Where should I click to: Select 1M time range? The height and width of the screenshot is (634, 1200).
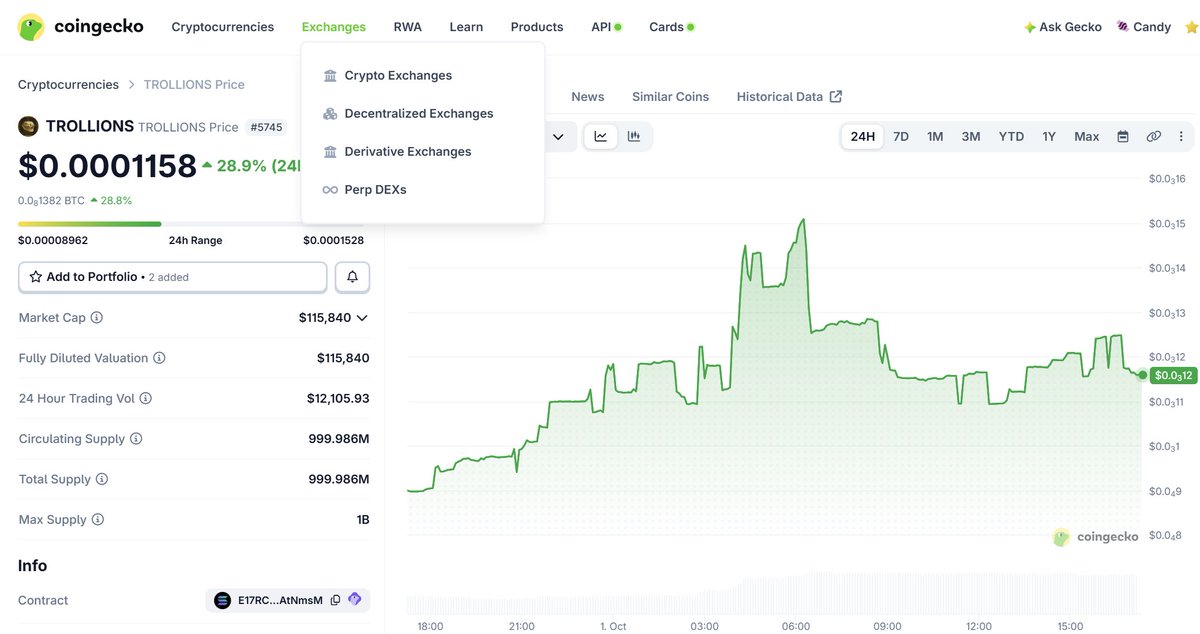935,136
